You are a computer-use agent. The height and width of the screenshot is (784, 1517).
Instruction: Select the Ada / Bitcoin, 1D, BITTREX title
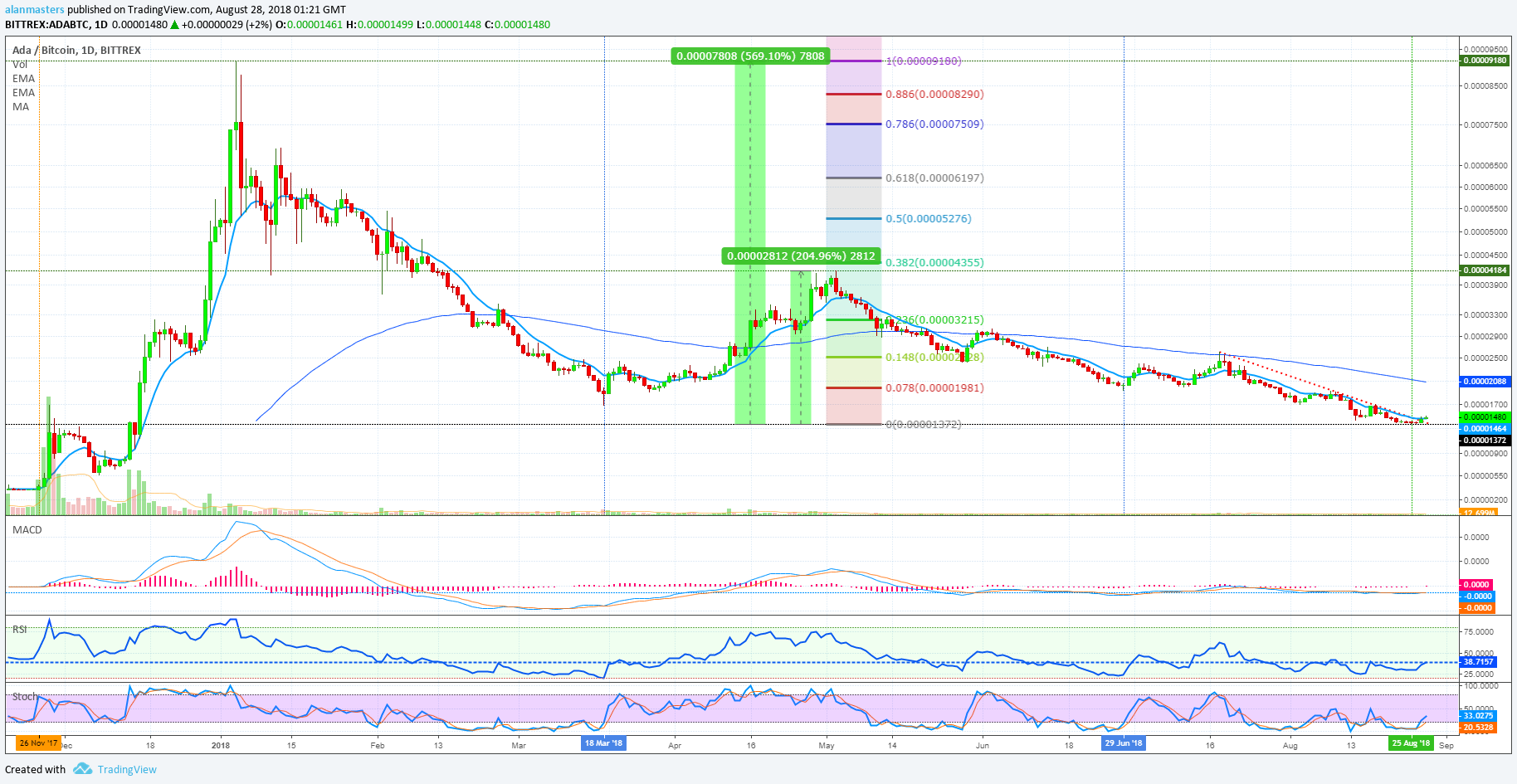76,50
